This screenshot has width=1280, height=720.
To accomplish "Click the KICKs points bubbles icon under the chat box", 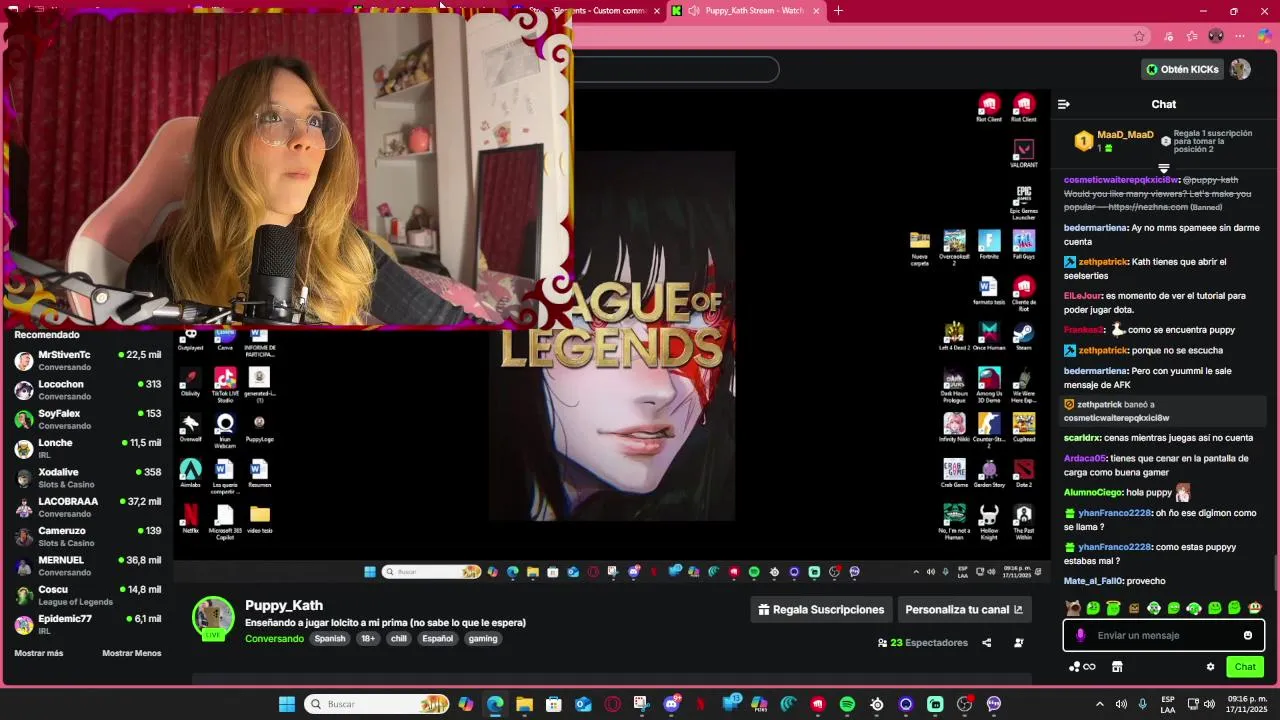I will [x=1081, y=667].
